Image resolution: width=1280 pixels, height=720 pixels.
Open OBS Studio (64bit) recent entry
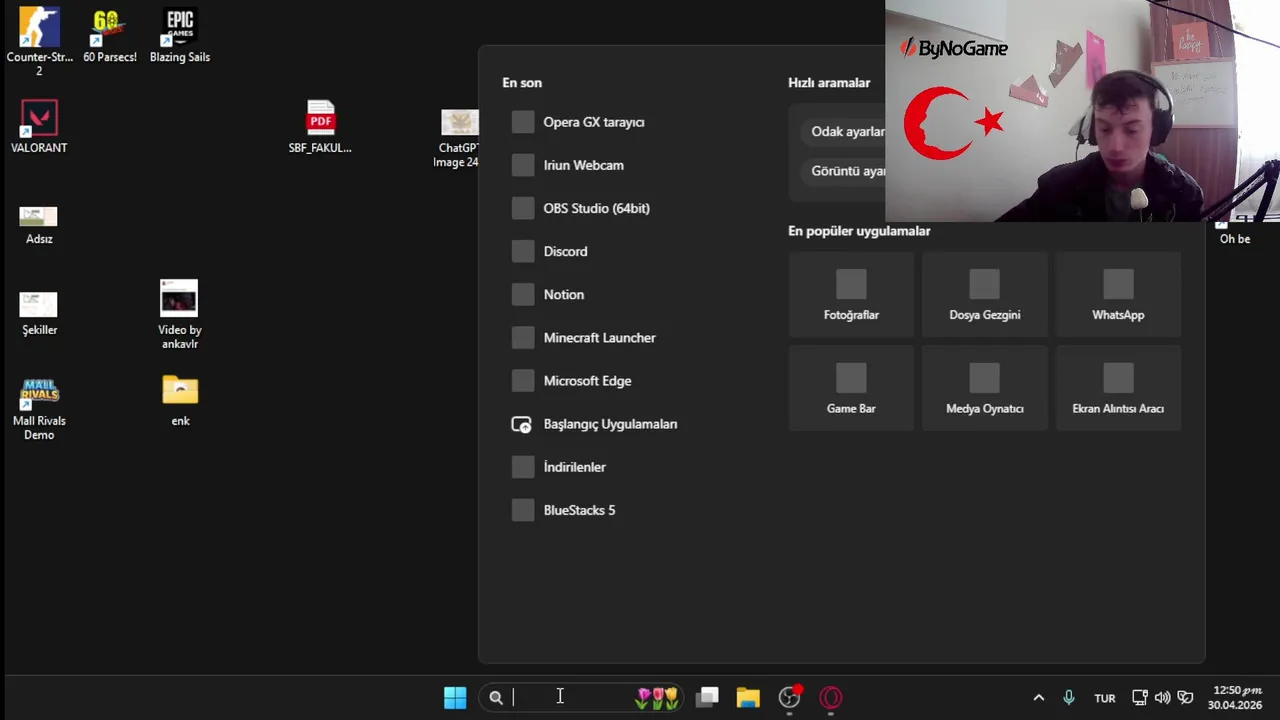point(628,208)
